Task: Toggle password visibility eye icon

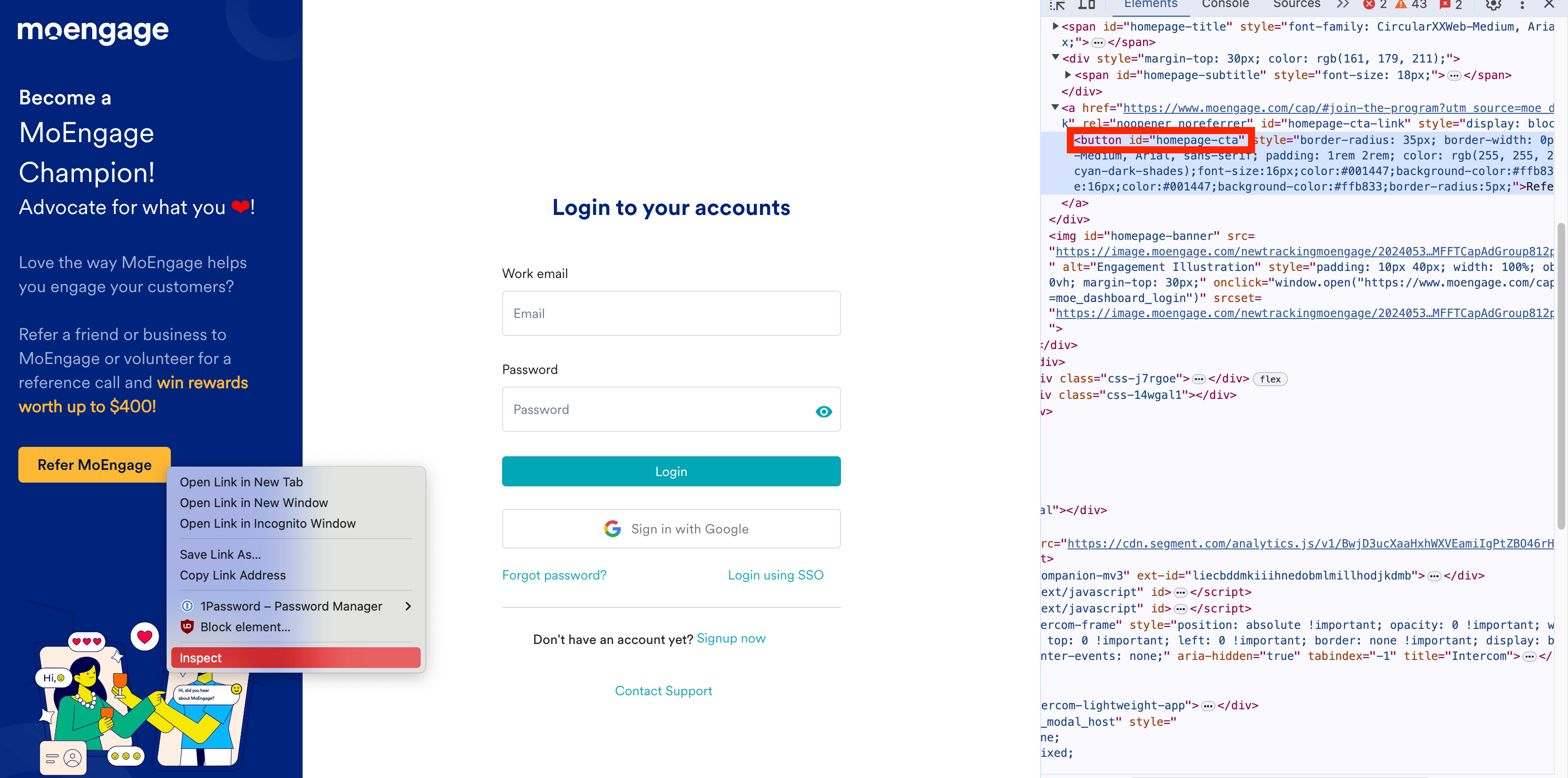Action: (824, 412)
